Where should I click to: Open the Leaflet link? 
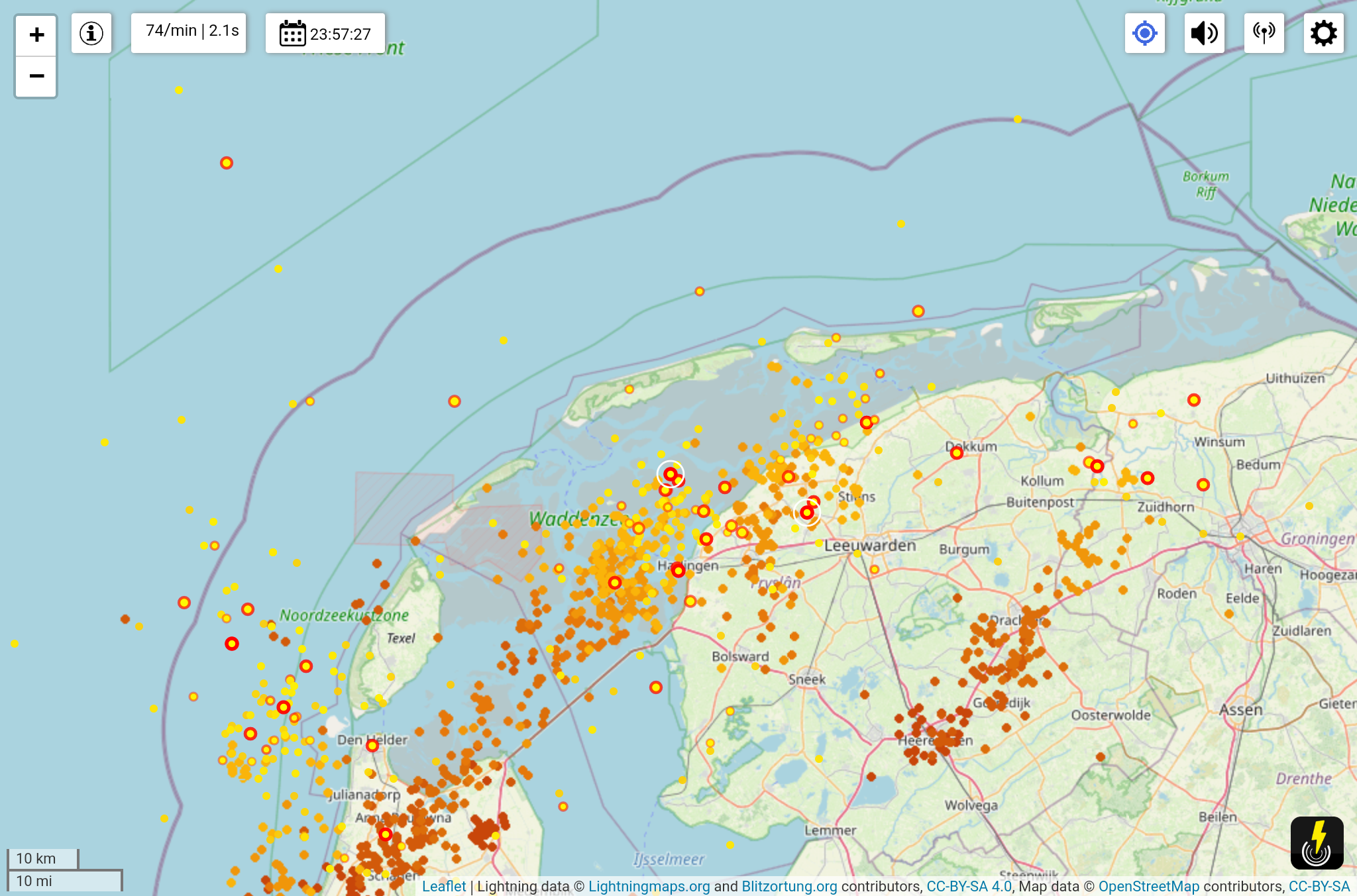coord(444,886)
